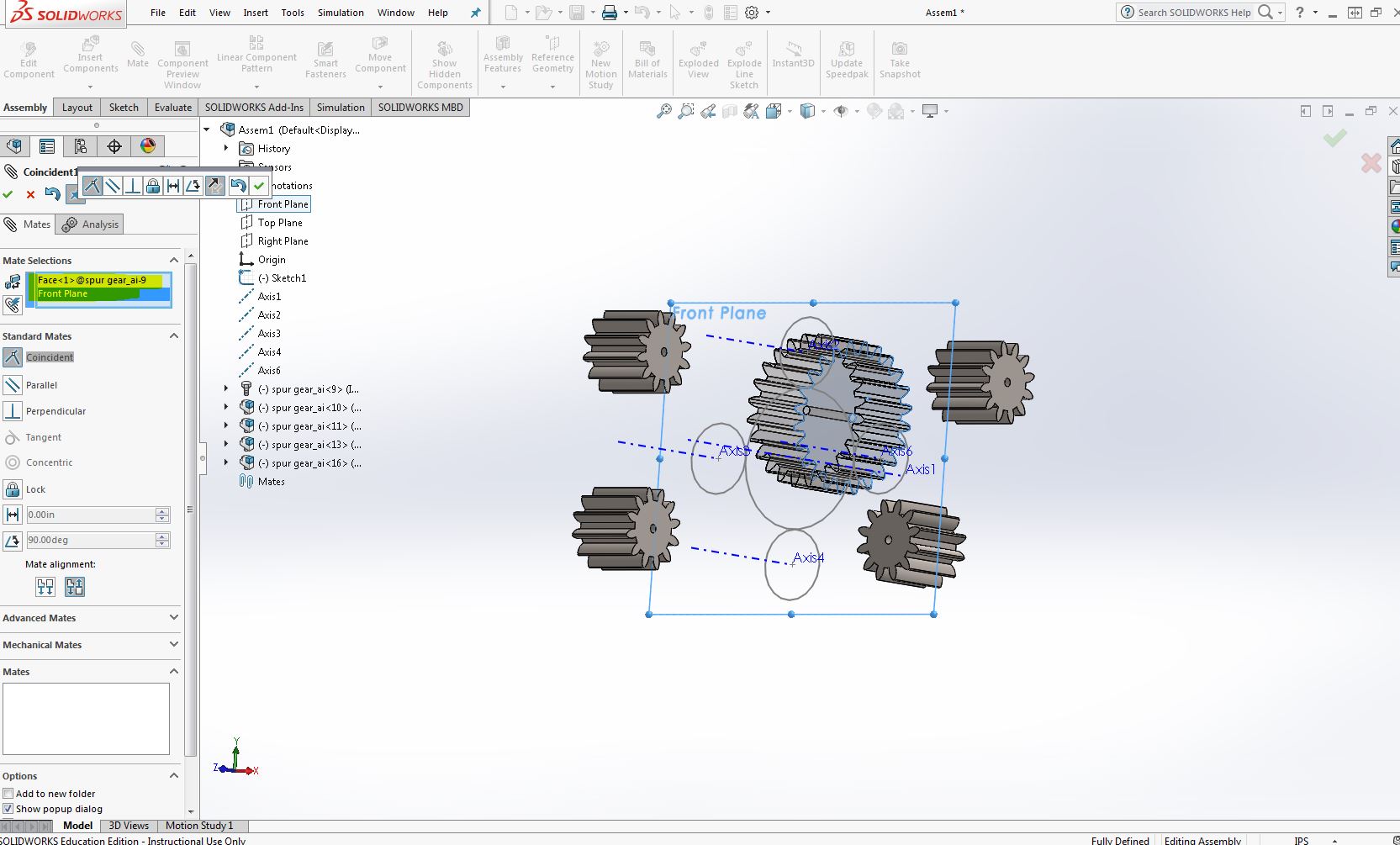Expand the spur gear_ai<13> component
This screenshot has width=1400, height=845.
tap(226, 445)
